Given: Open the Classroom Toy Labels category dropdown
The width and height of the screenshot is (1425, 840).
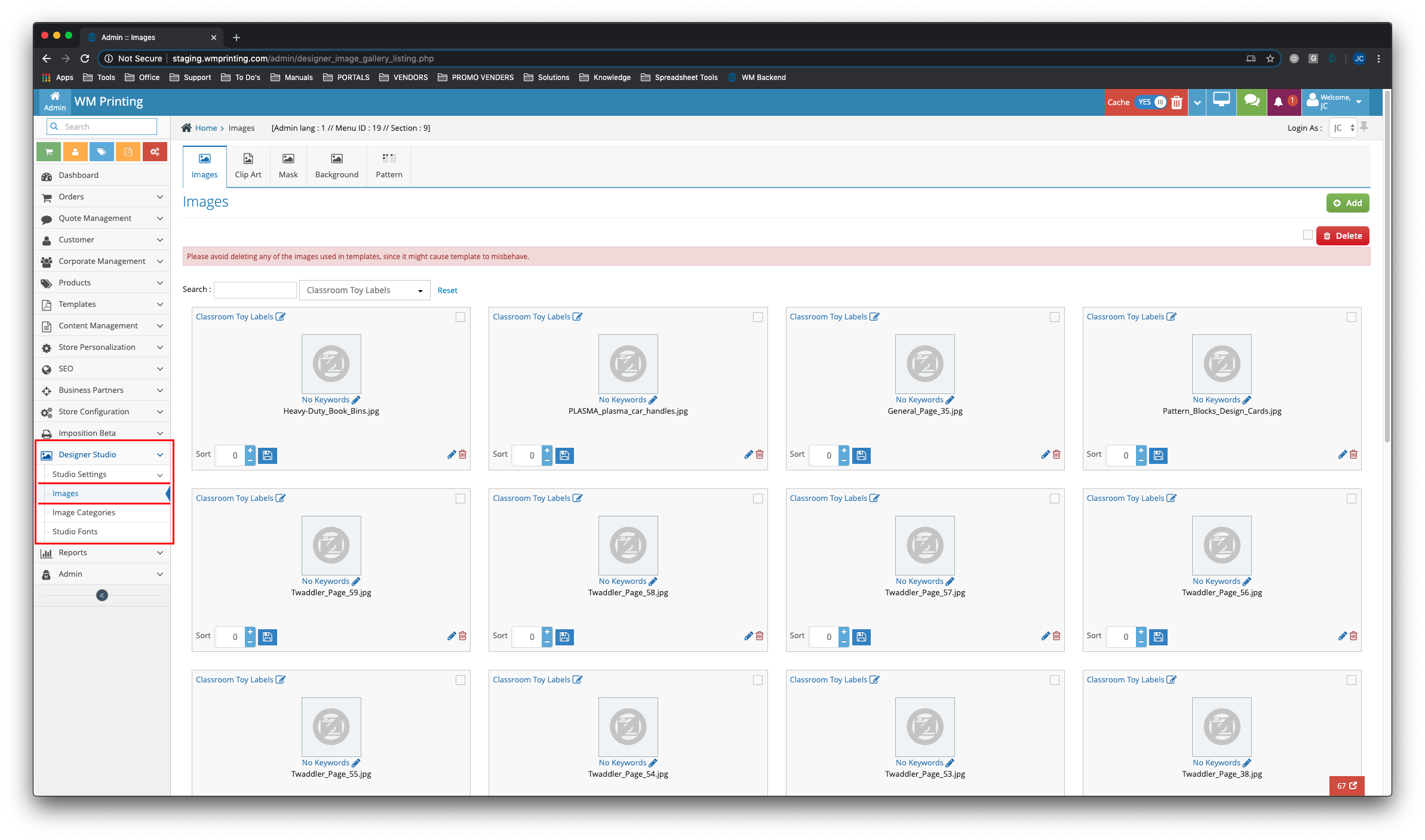Looking at the screenshot, I should [x=364, y=290].
